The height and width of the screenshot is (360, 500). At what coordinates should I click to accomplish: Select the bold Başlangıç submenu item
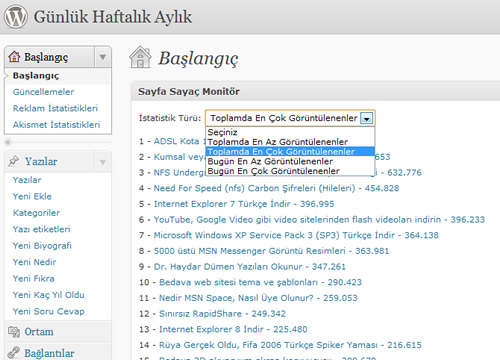(x=36, y=76)
